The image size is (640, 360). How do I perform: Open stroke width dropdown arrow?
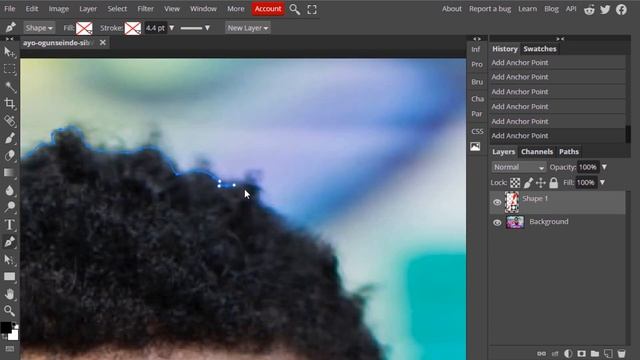click(x=172, y=28)
